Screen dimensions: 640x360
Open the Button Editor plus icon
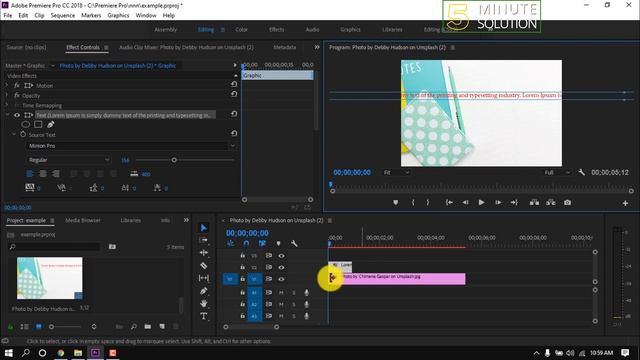point(625,203)
